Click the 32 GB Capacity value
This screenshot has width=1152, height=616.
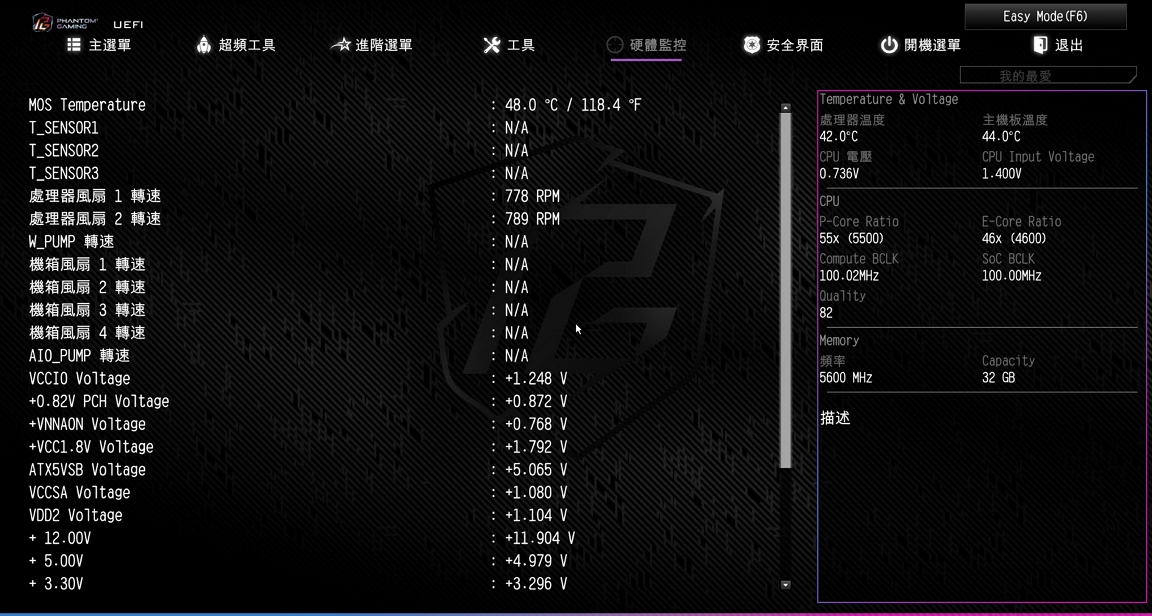click(x=998, y=378)
